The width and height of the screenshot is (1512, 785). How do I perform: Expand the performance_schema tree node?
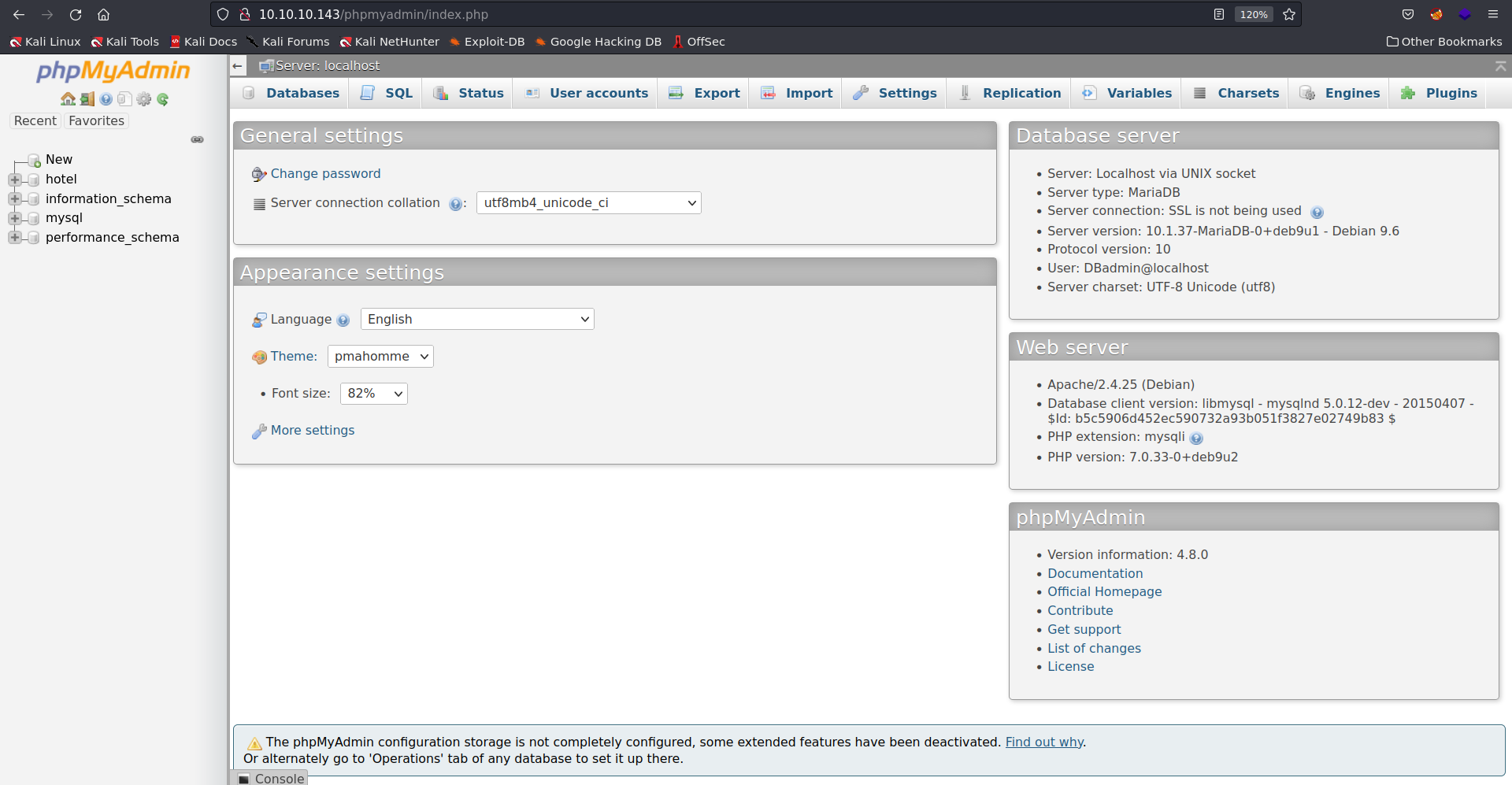pos(14,238)
